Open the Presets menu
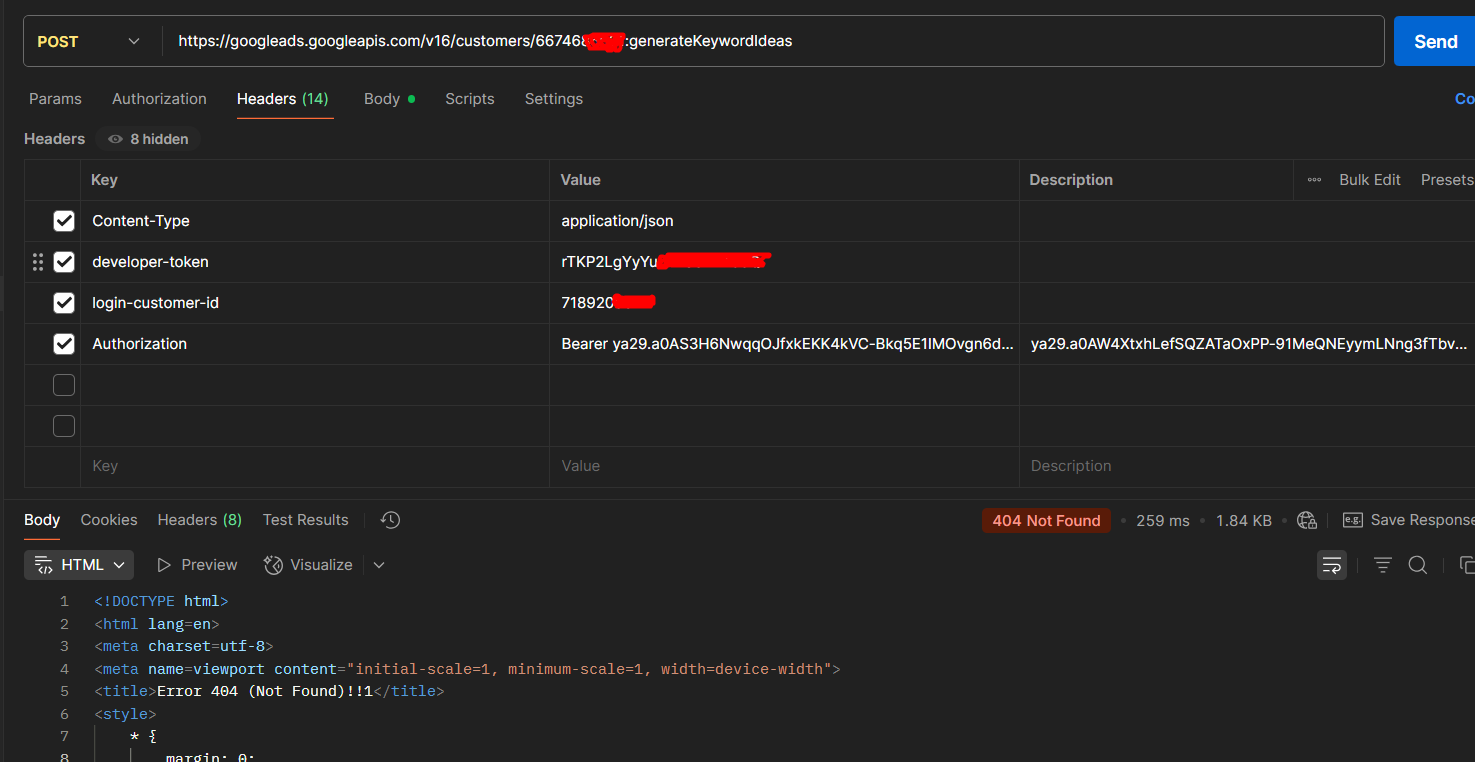The width and height of the screenshot is (1475, 762). tap(1447, 180)
